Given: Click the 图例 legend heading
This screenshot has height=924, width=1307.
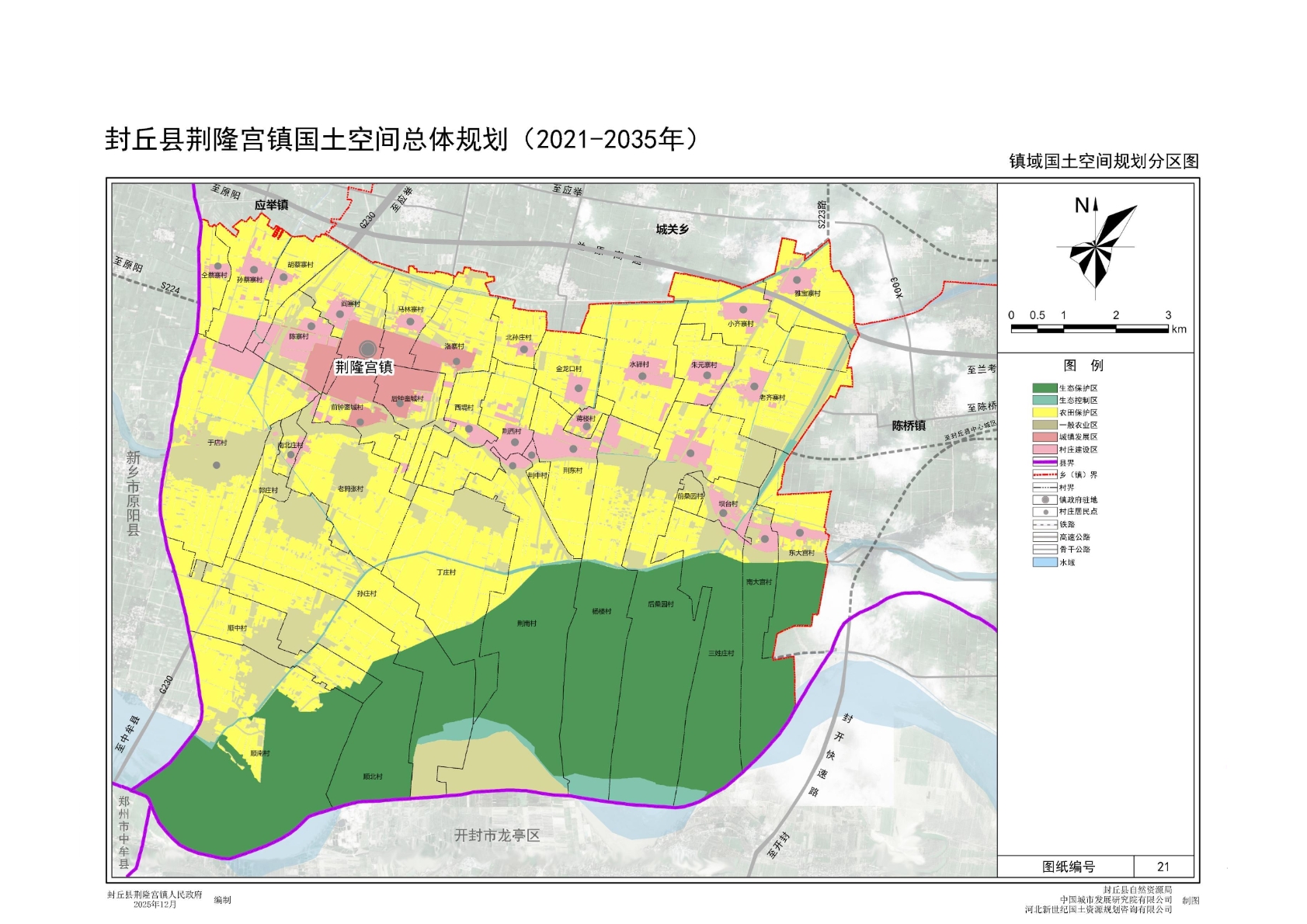Looking at the screenshot, I should [1083, 366].
